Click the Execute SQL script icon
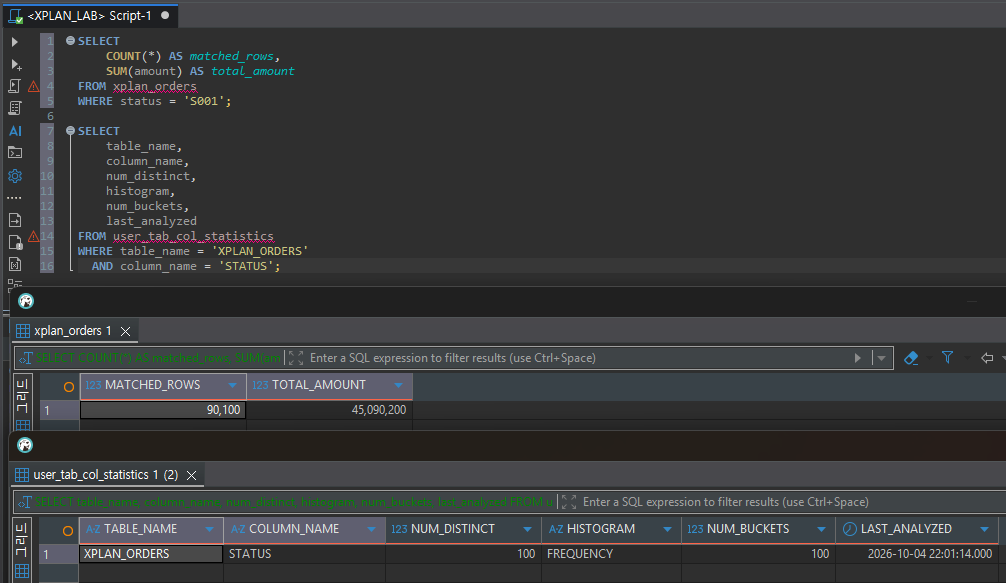This screenshot has height=583, width=1006. click(15, 86)
